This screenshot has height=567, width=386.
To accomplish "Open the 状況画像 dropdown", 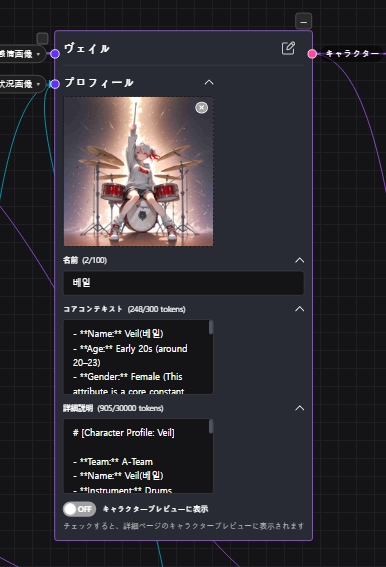I will click(21, 84).
